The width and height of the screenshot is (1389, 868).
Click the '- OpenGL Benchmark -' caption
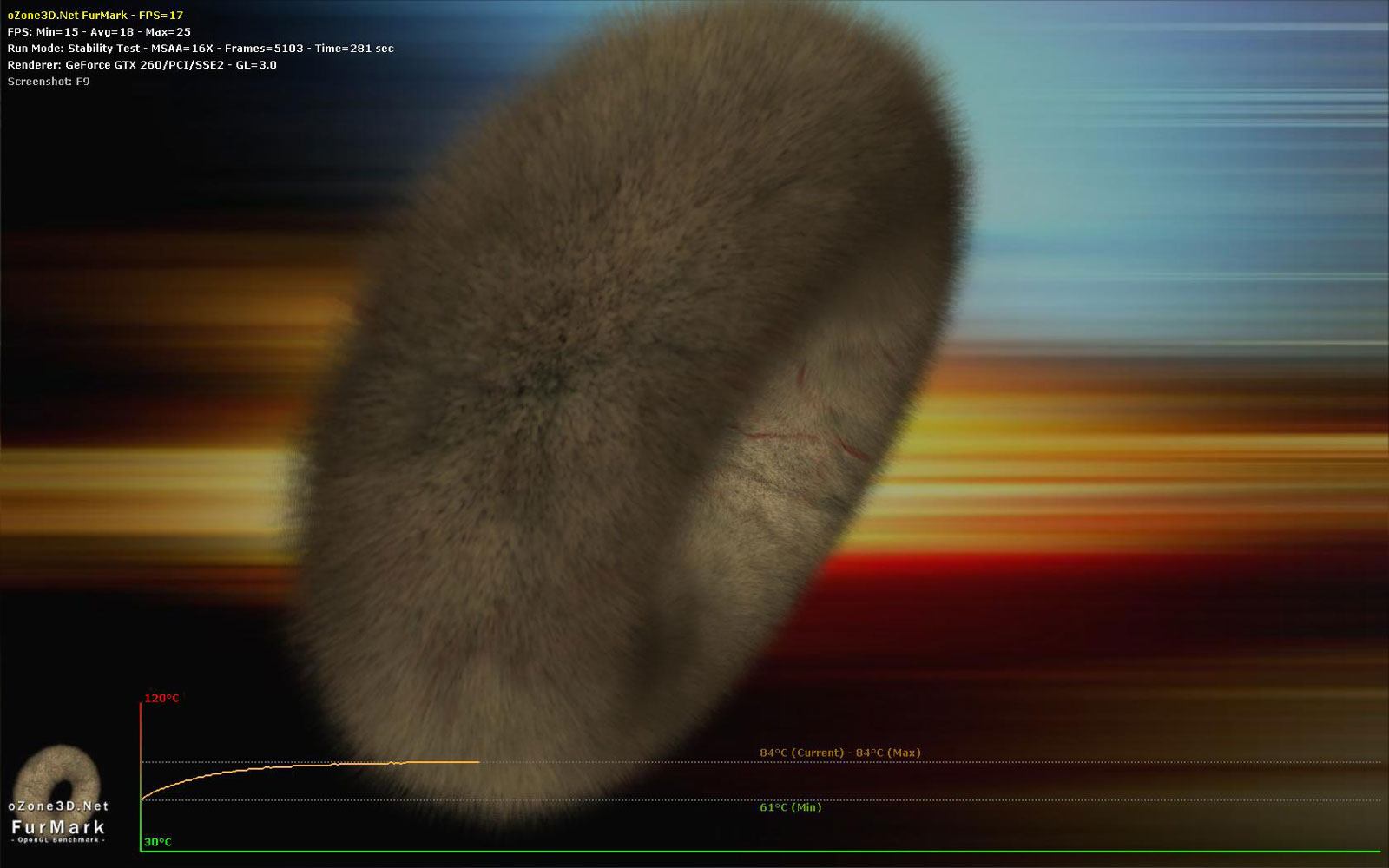(x=58, y=840)
